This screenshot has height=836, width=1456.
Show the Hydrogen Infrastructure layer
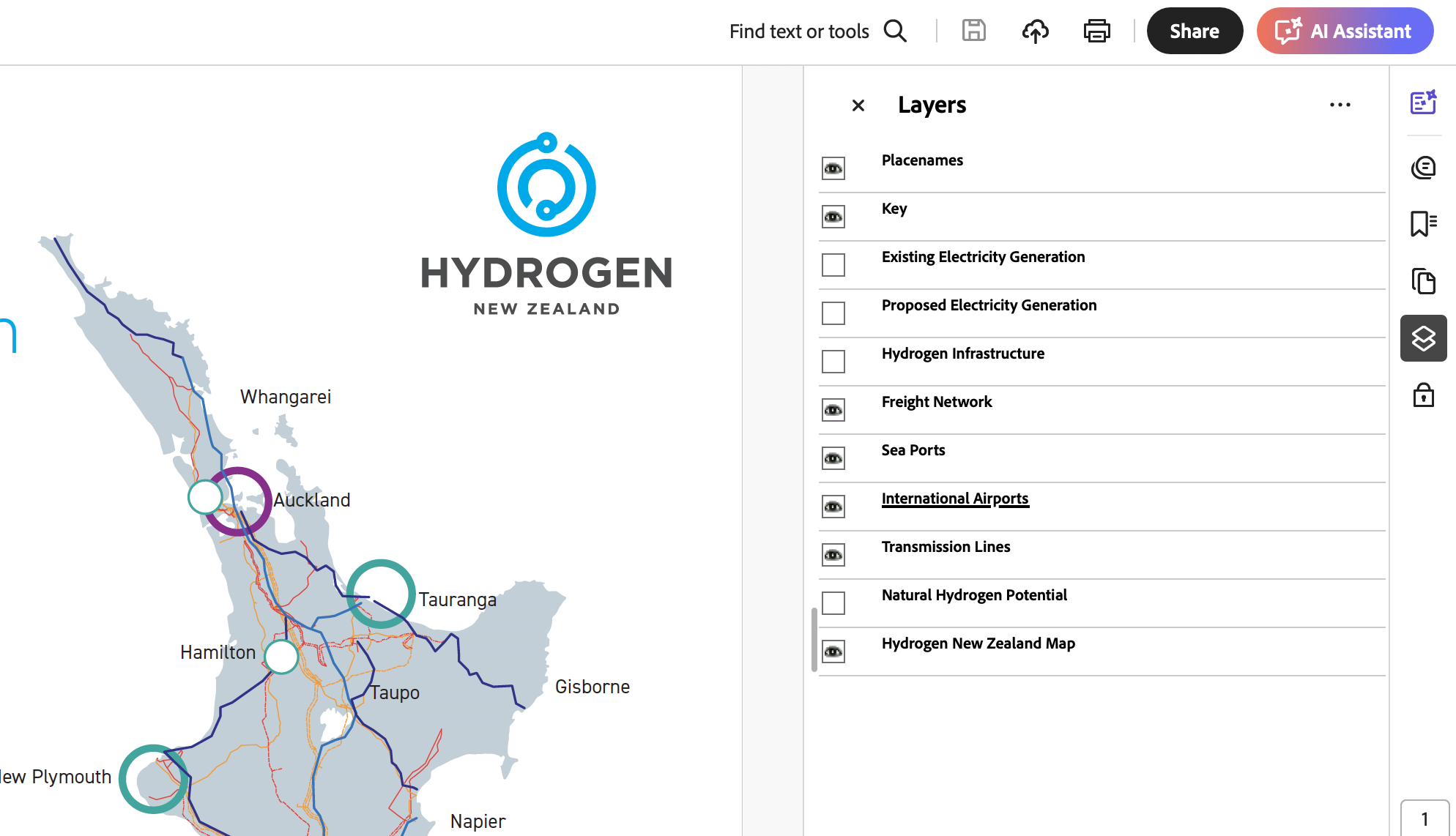click(x=833, y=361)
